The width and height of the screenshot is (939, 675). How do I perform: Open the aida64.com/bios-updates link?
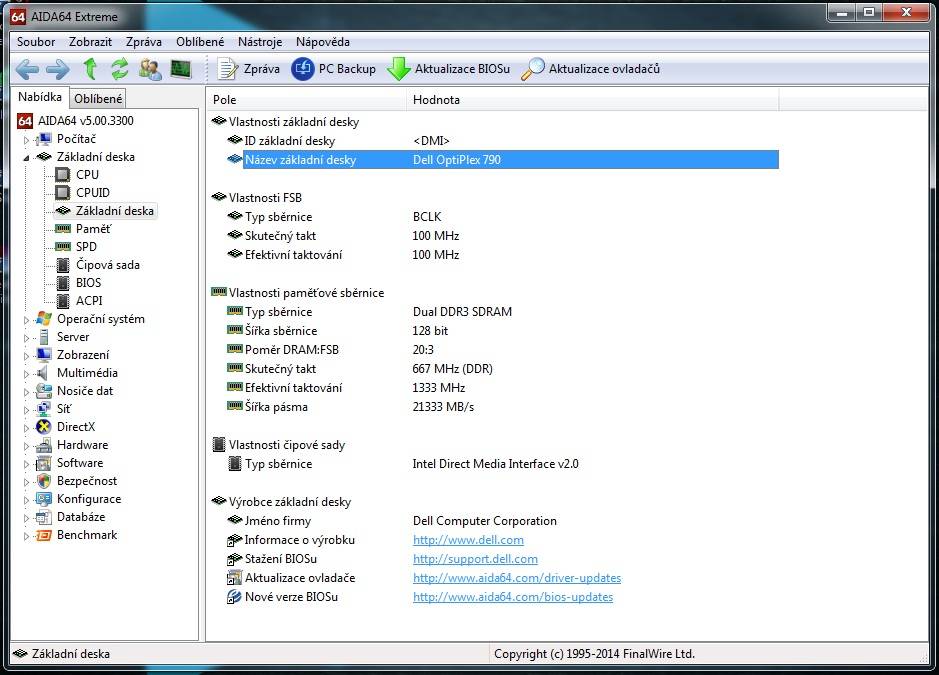(513, 597)
